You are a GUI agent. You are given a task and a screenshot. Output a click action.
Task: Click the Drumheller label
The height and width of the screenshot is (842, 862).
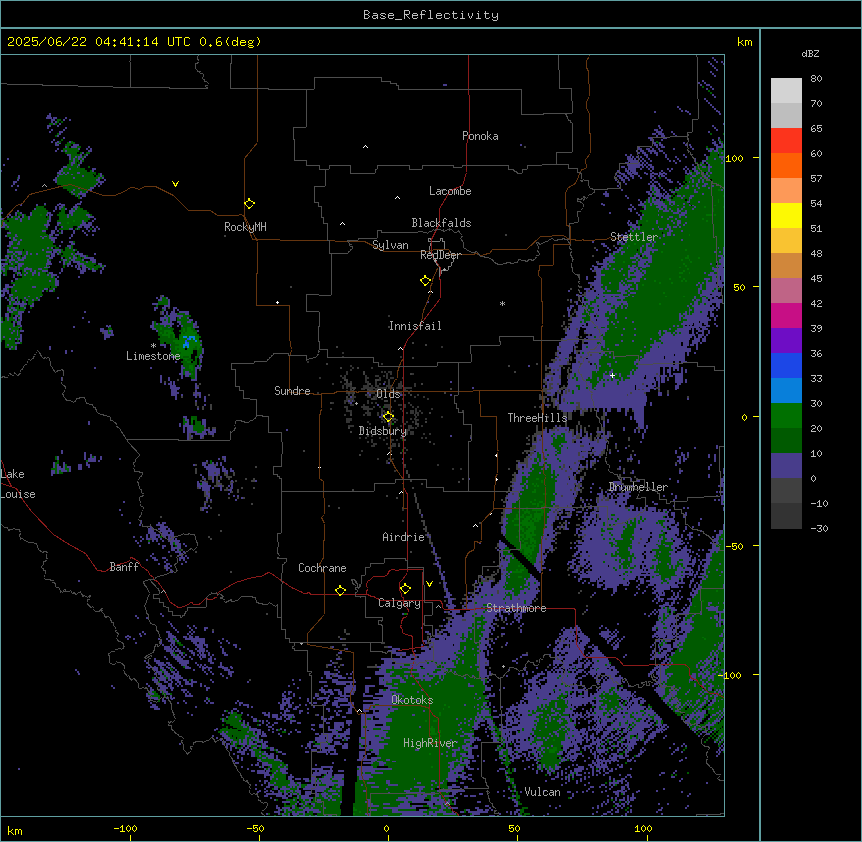point(638,487)
